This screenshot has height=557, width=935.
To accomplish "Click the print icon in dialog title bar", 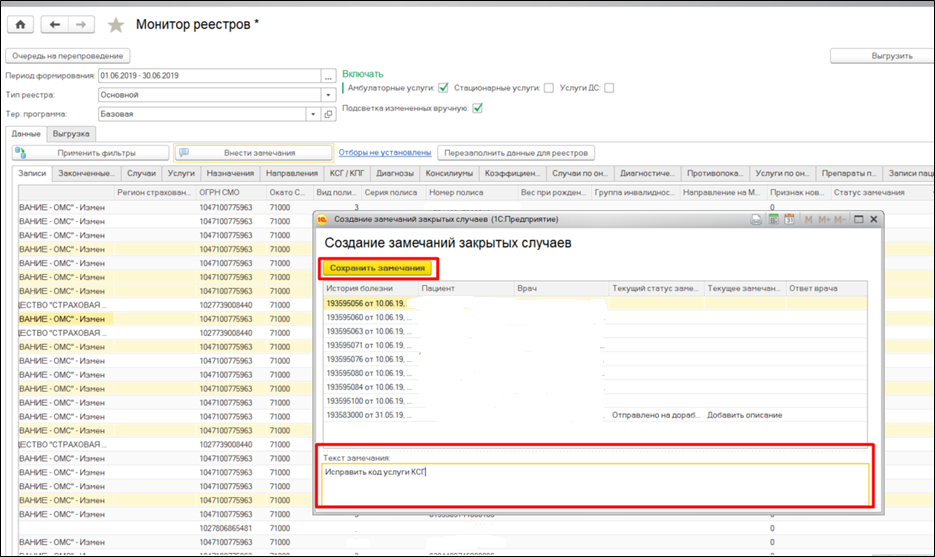I will pos(758,219).
